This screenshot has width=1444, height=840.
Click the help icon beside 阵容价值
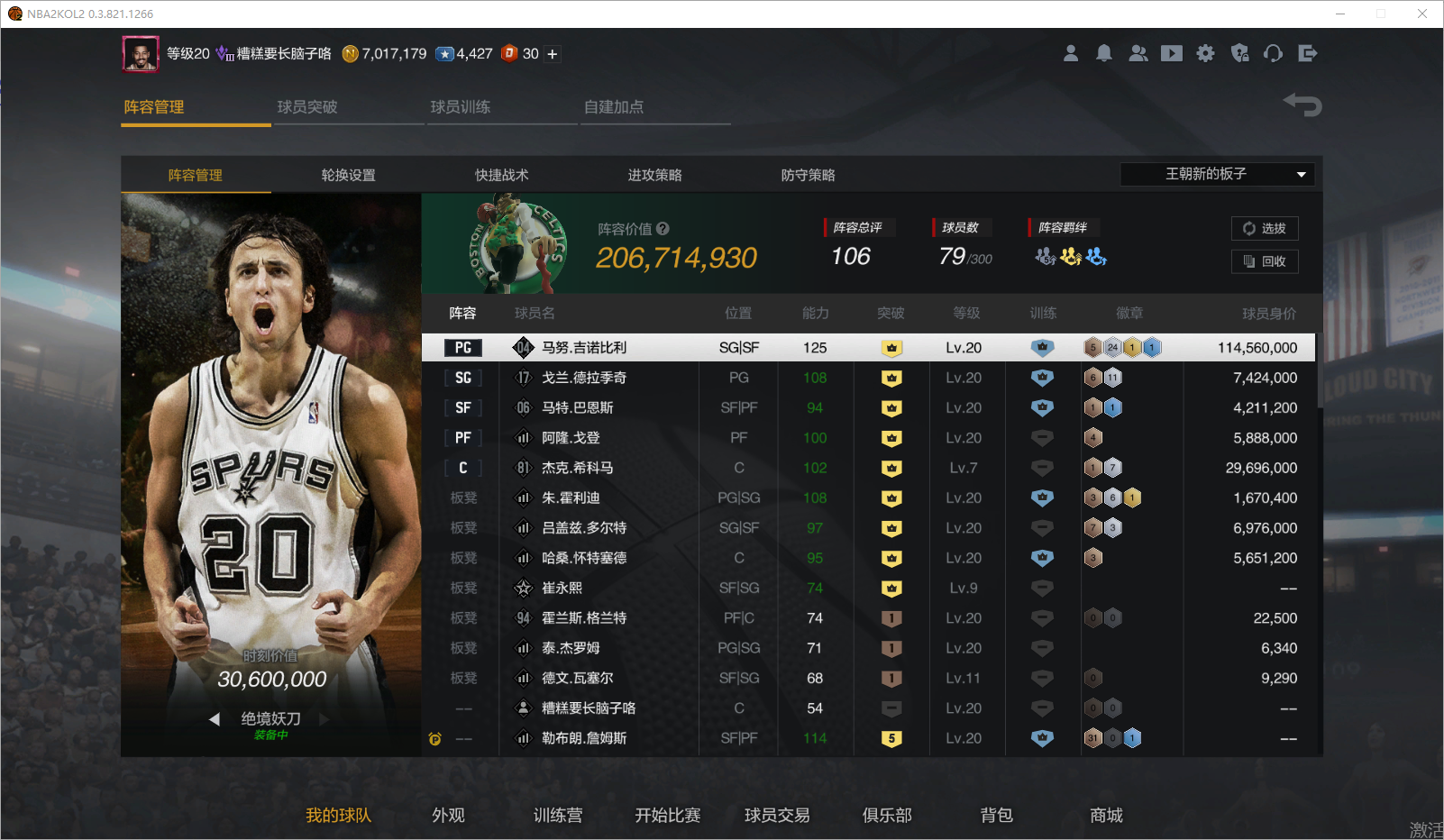[x=663, y=229]
